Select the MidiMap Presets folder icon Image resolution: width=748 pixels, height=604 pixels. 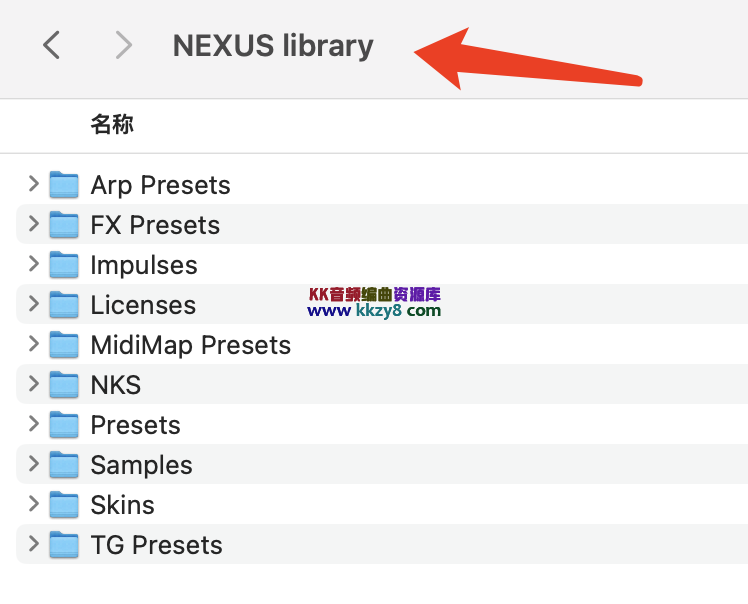pos(64,344)
